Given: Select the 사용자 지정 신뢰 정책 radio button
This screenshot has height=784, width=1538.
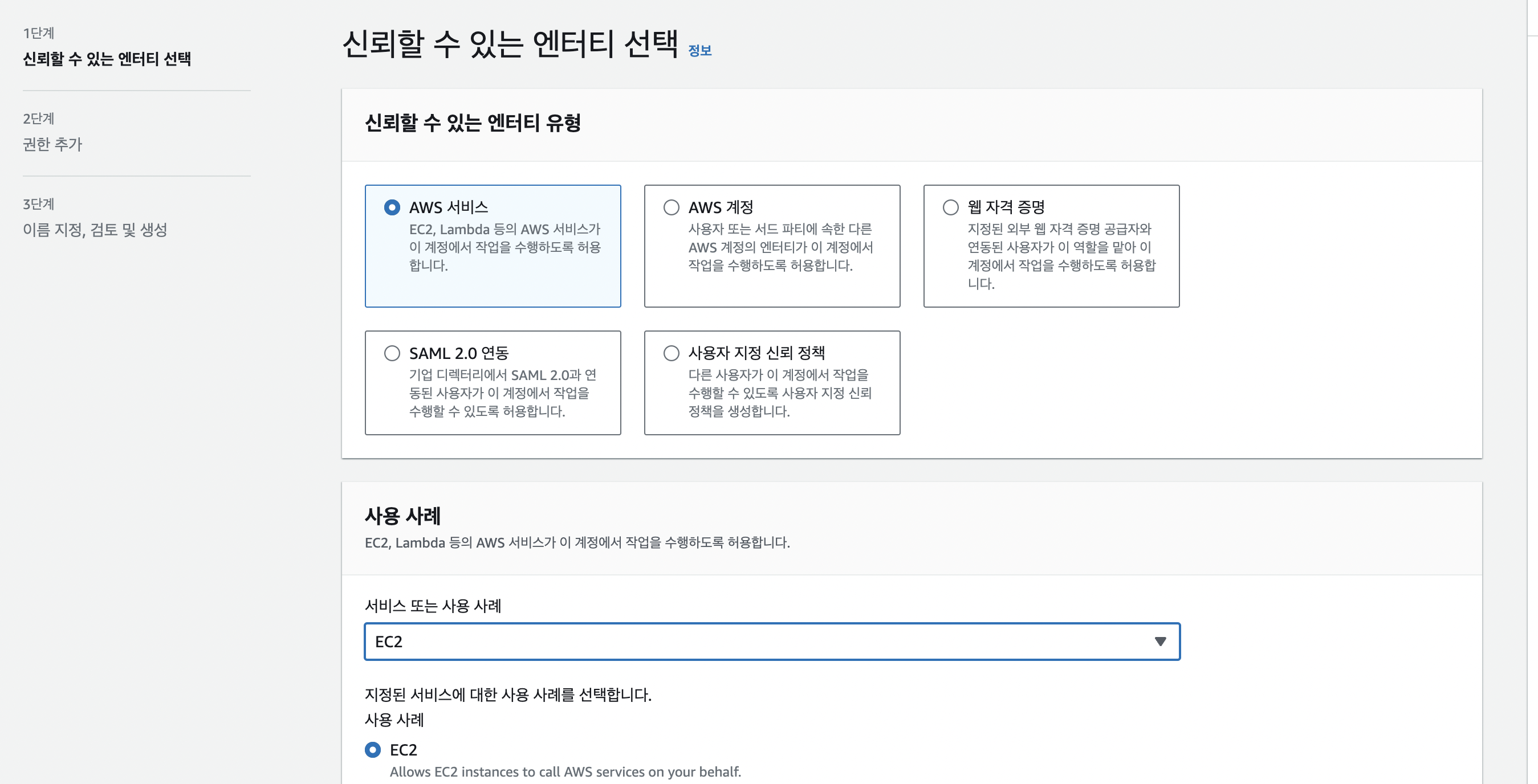Looking at the screenshot, I should click(x=671, y=353).
